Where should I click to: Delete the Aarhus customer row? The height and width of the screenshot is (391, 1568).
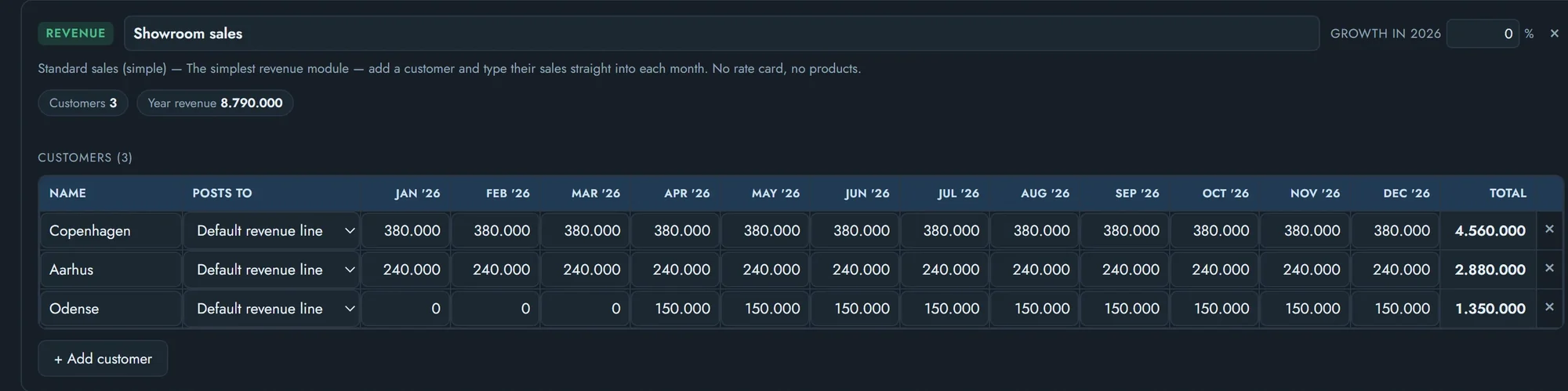(1549, 268)
